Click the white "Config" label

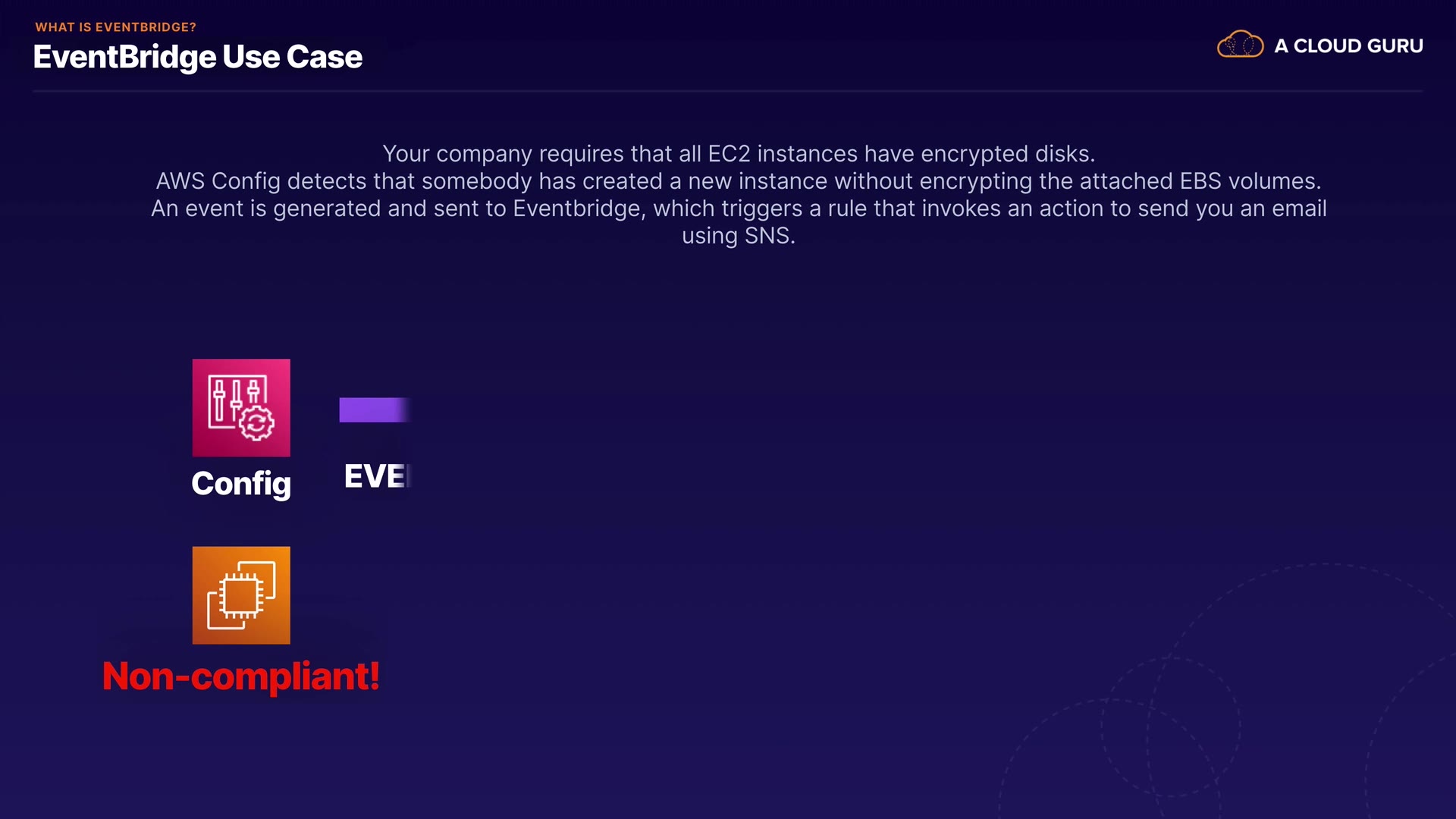point(241,484)
